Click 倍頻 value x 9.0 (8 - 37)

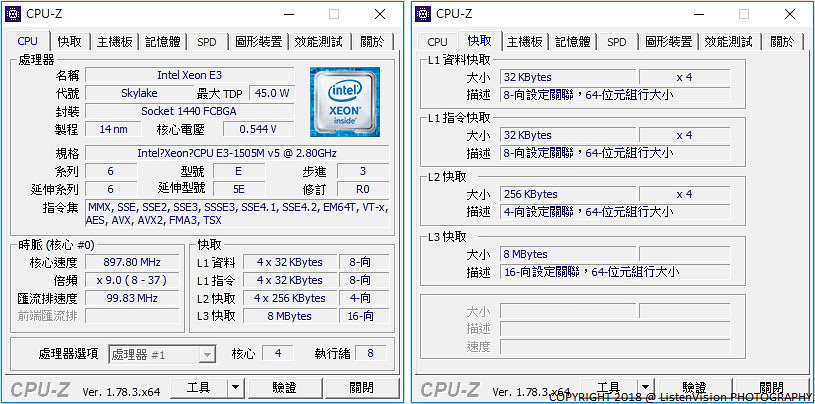point(132,280)
